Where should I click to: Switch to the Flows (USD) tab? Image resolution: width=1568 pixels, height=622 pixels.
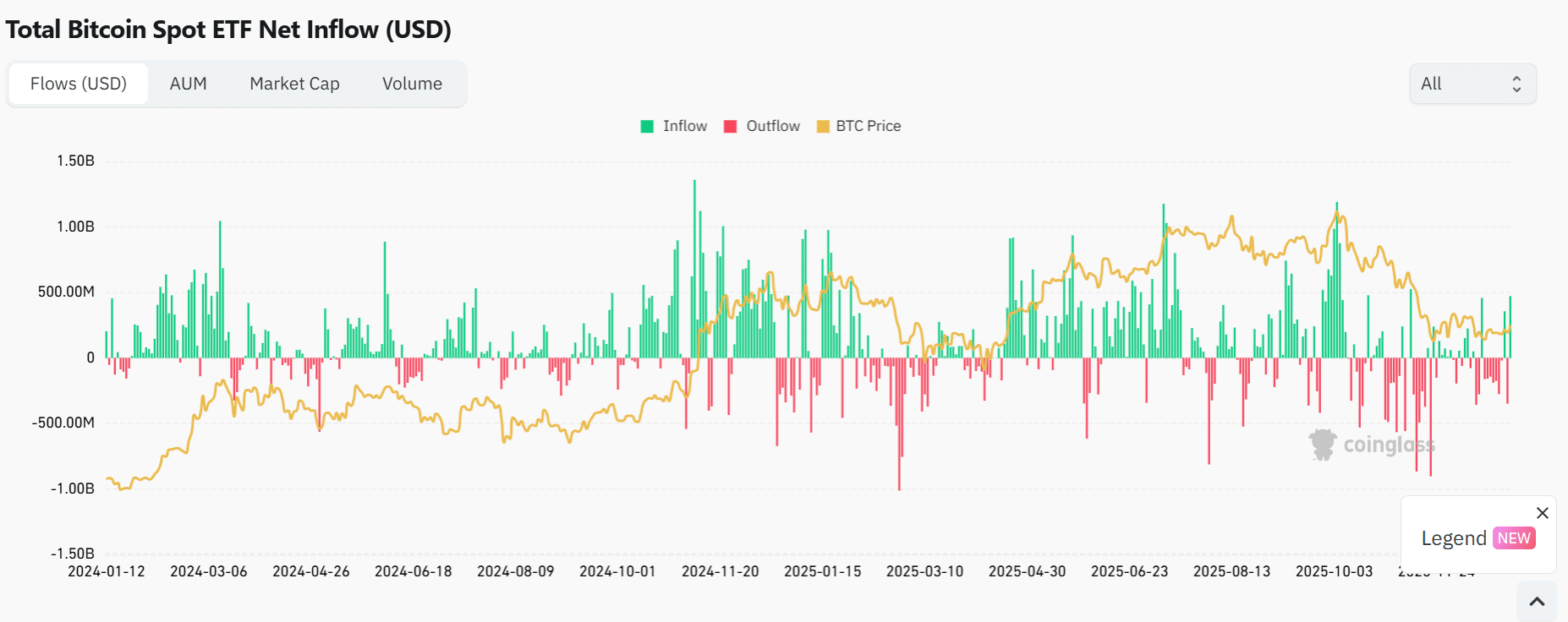(x=79, y=84)
